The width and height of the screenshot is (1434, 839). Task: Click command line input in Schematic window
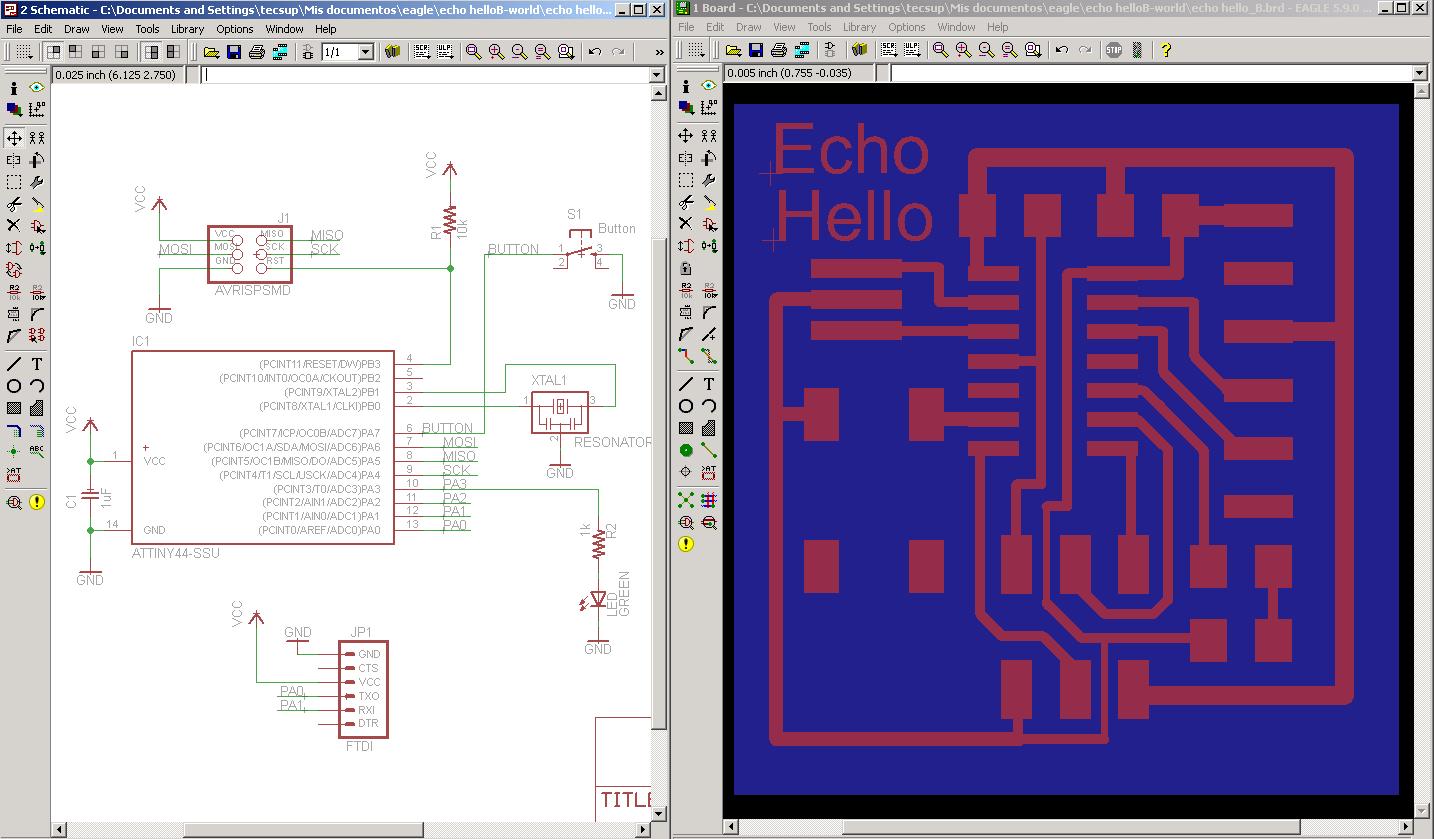[426, 75]
